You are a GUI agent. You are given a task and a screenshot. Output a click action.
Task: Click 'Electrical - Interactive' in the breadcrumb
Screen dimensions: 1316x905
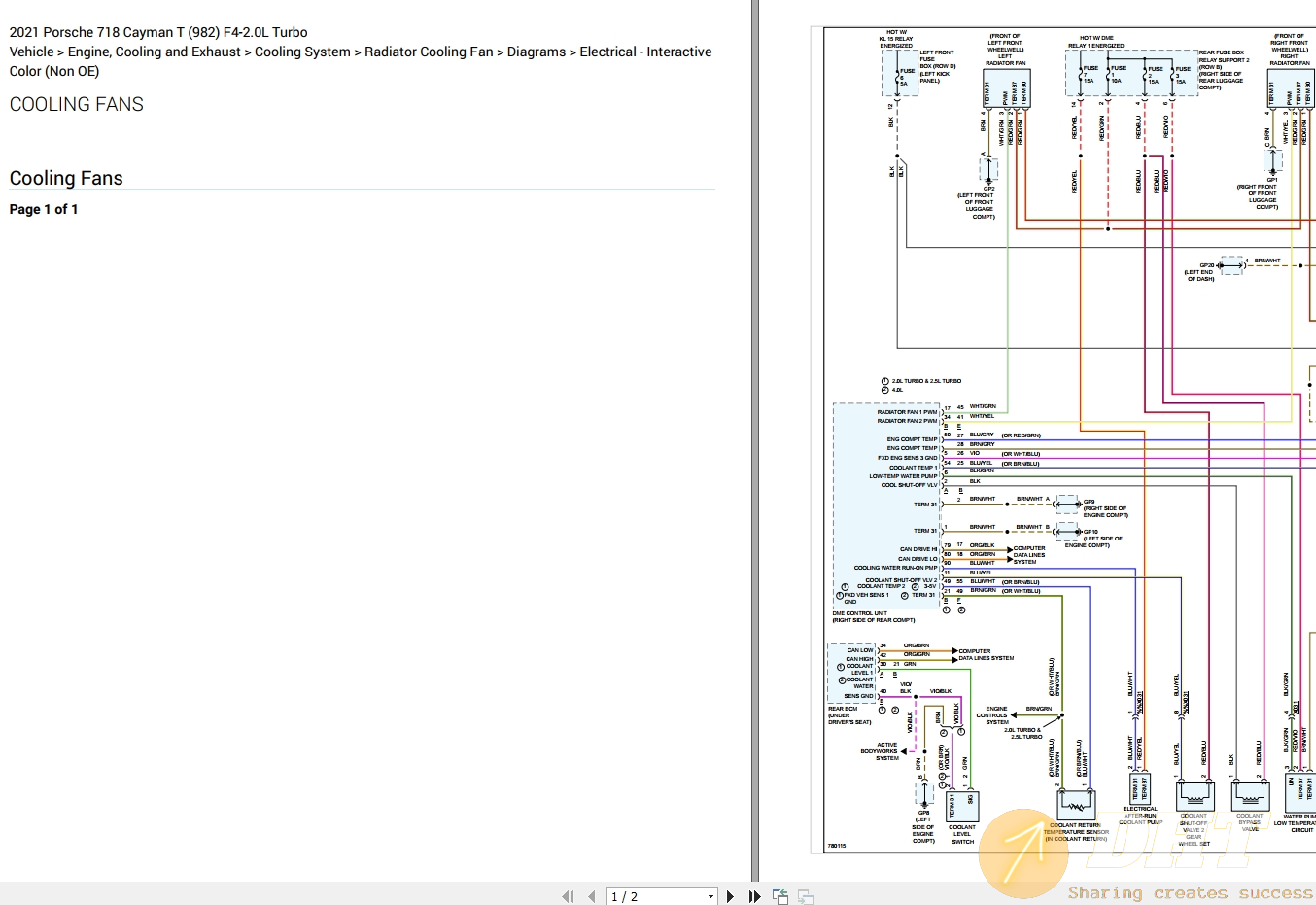click(645, 52)
